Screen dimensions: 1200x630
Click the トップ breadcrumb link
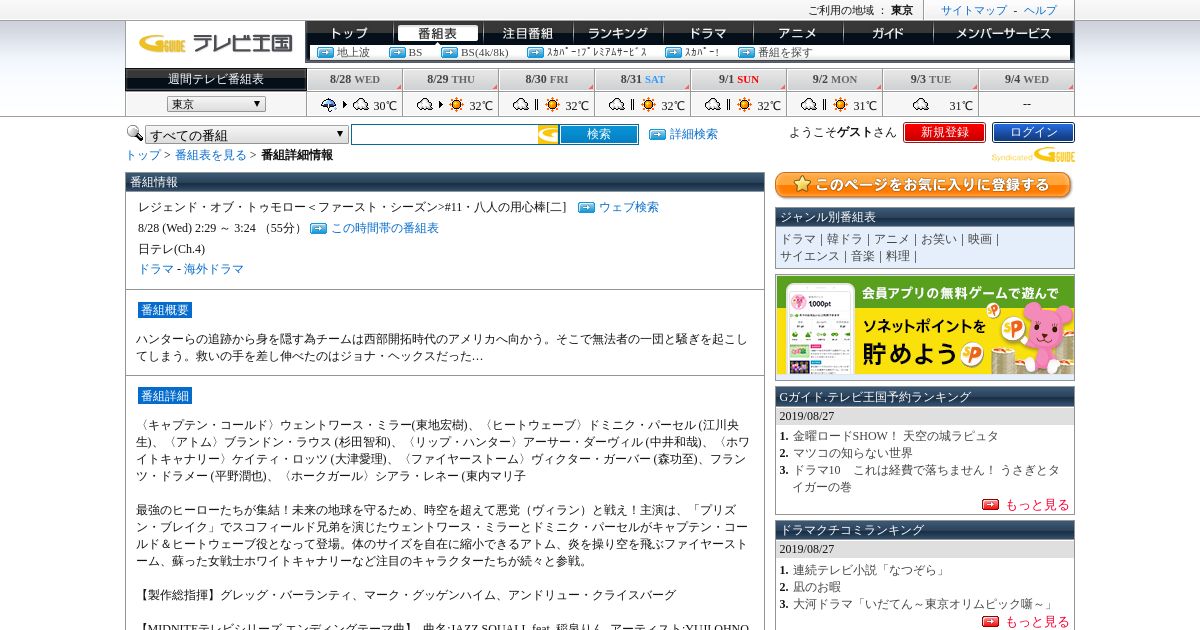(142, 155)
